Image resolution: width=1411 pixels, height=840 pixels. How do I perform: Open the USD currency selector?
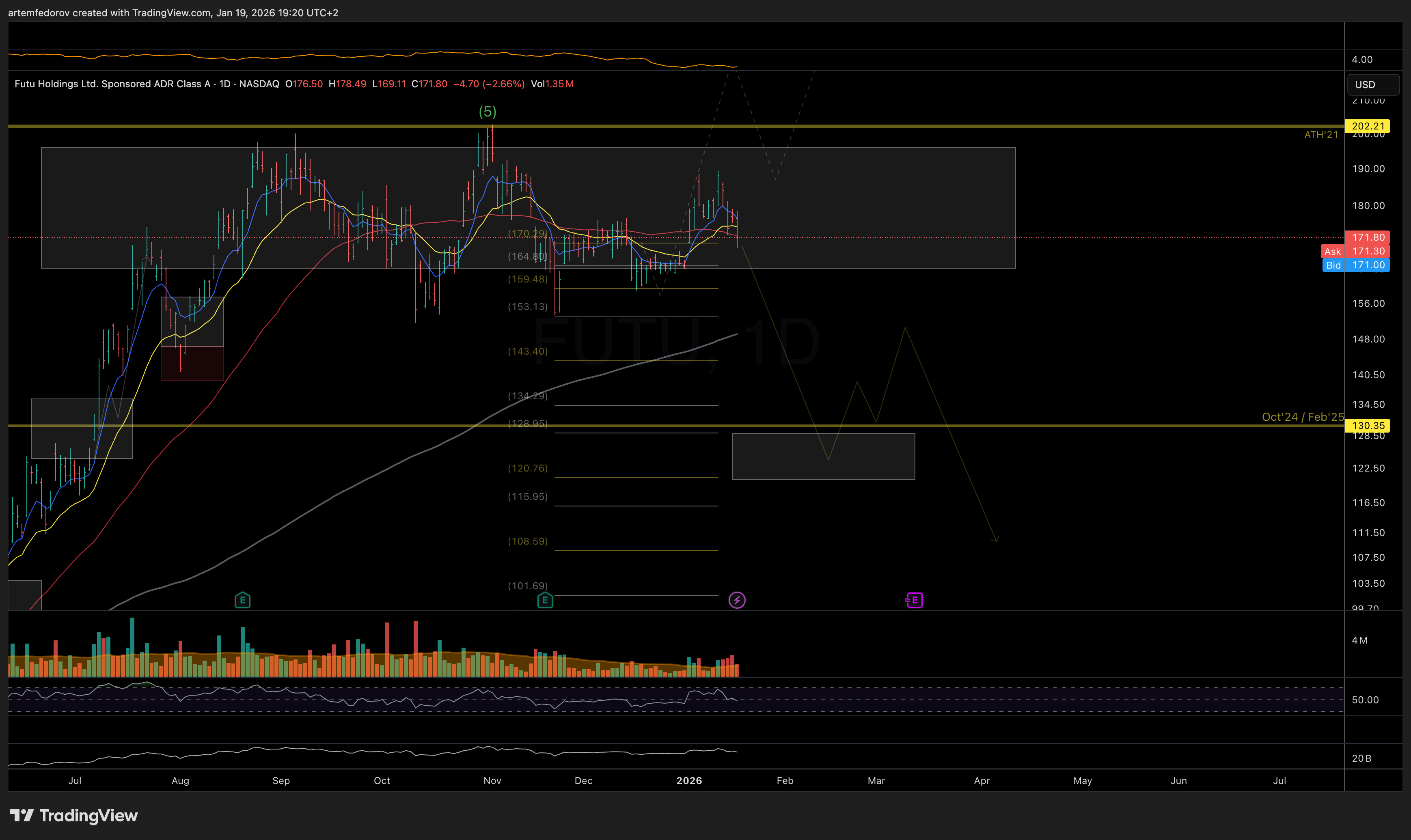[1373, 84]
